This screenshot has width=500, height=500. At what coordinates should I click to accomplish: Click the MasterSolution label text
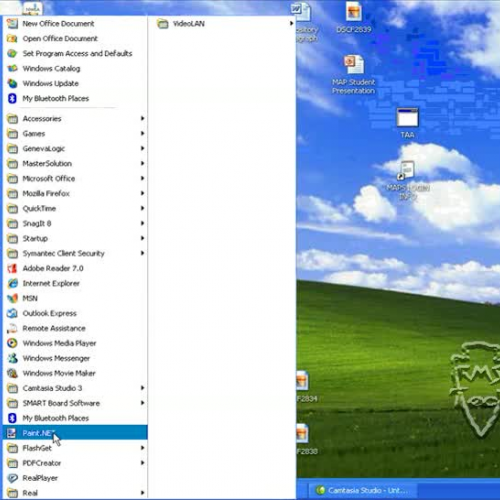[x=47, y=164]
